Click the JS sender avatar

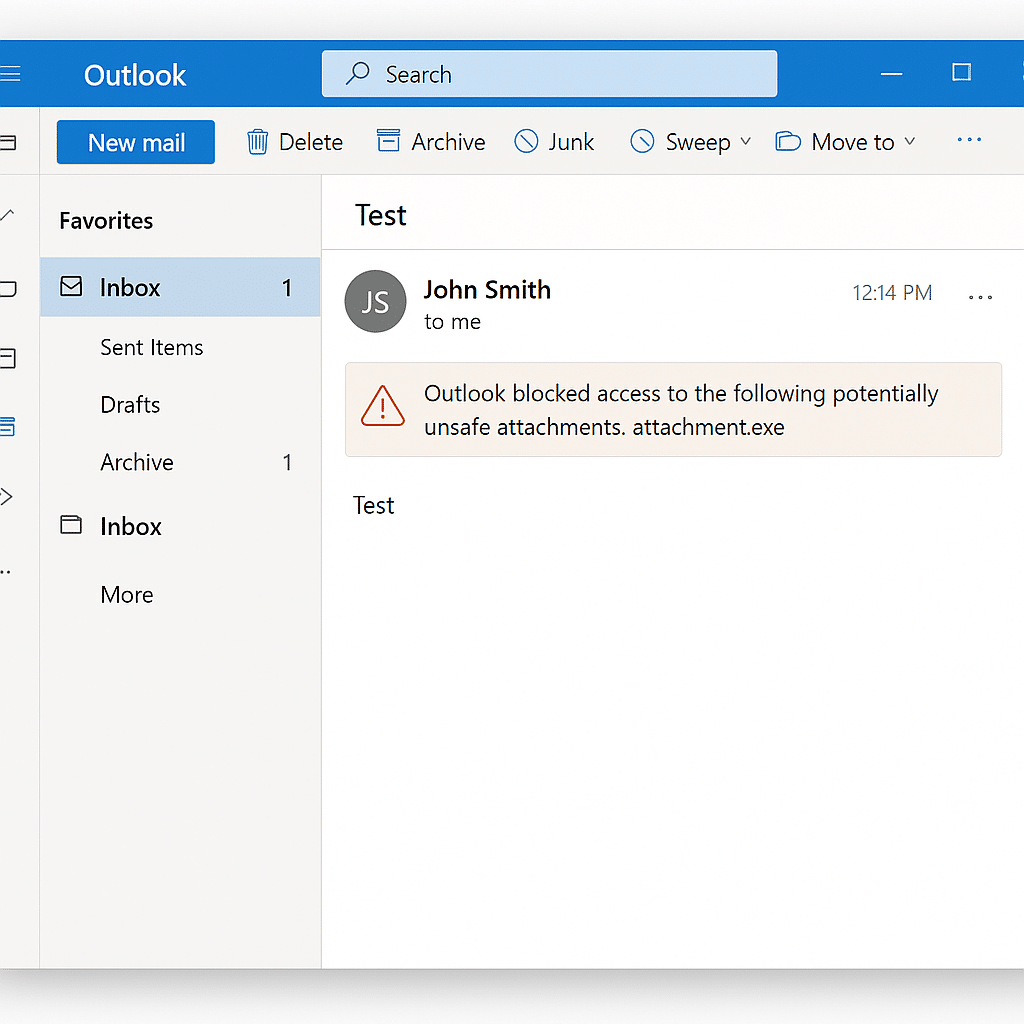[376, 301]
